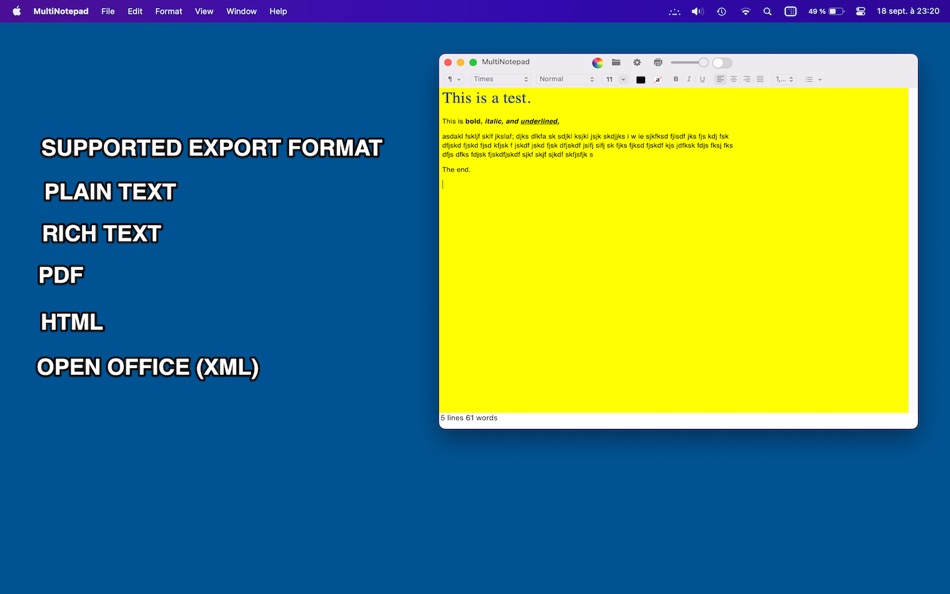The image size is (950, 594).
Task: Click the '5 lines 61 words' status text
Action: (469, 418)
